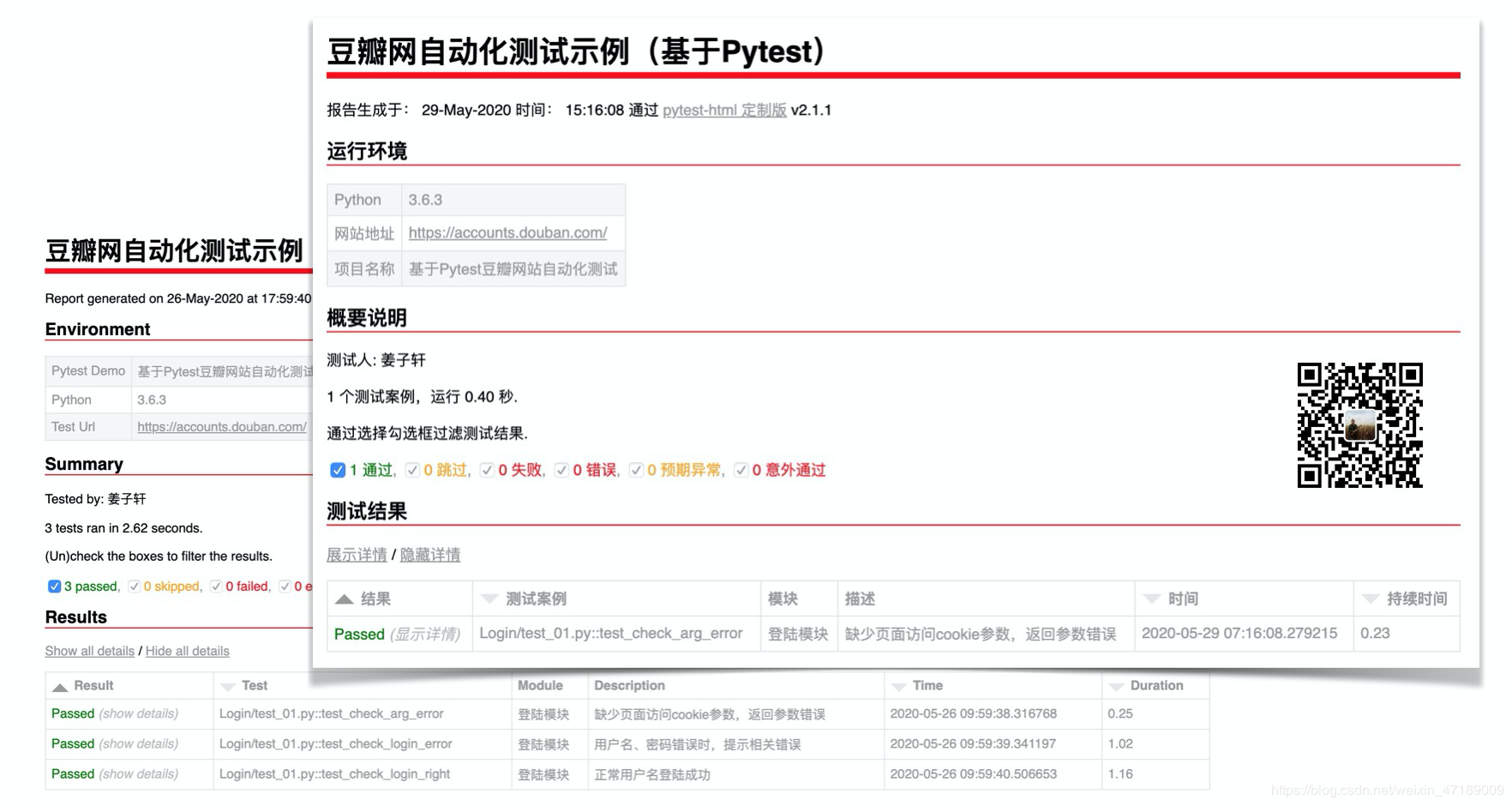Enable the 0 失败 filter checkbox
The image size is (1512, 806).
pos(486,470)
